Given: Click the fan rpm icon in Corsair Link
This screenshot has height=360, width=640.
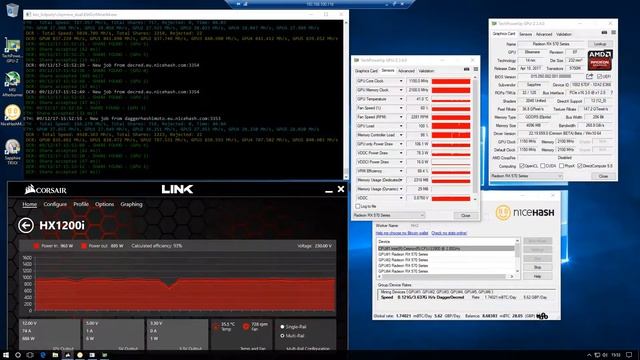Looking at the screenshot, I should click(x=246, y=327).
